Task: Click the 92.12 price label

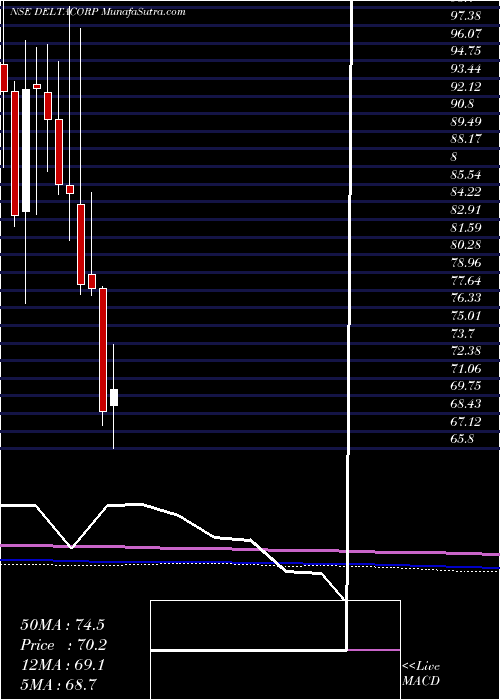Action: click(x=466, y=87)
